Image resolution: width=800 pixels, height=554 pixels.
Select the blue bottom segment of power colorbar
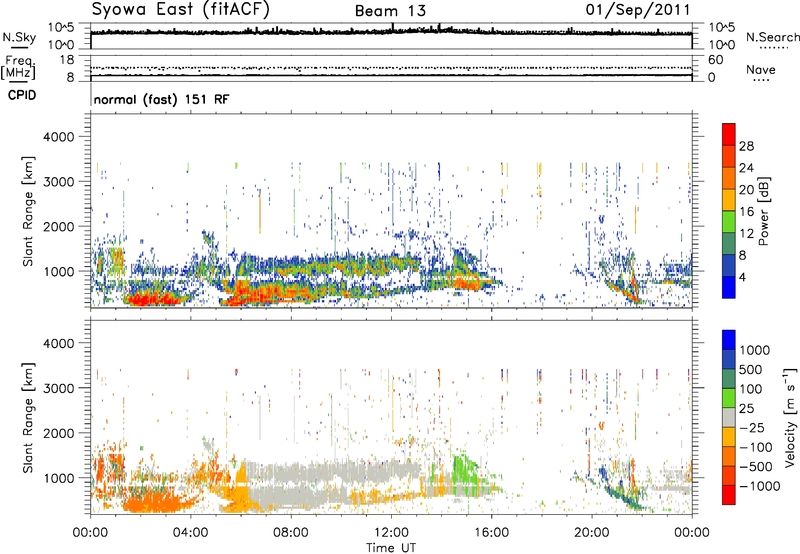point(729,287)
